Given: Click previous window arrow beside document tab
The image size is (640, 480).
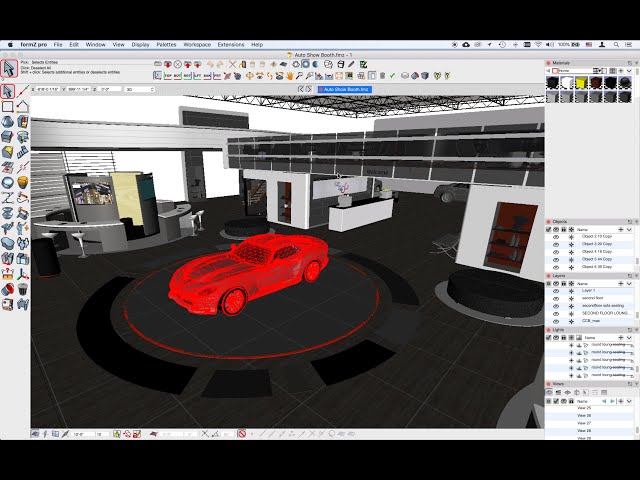Looking at the screenshot, I should [x=301, y=89].
